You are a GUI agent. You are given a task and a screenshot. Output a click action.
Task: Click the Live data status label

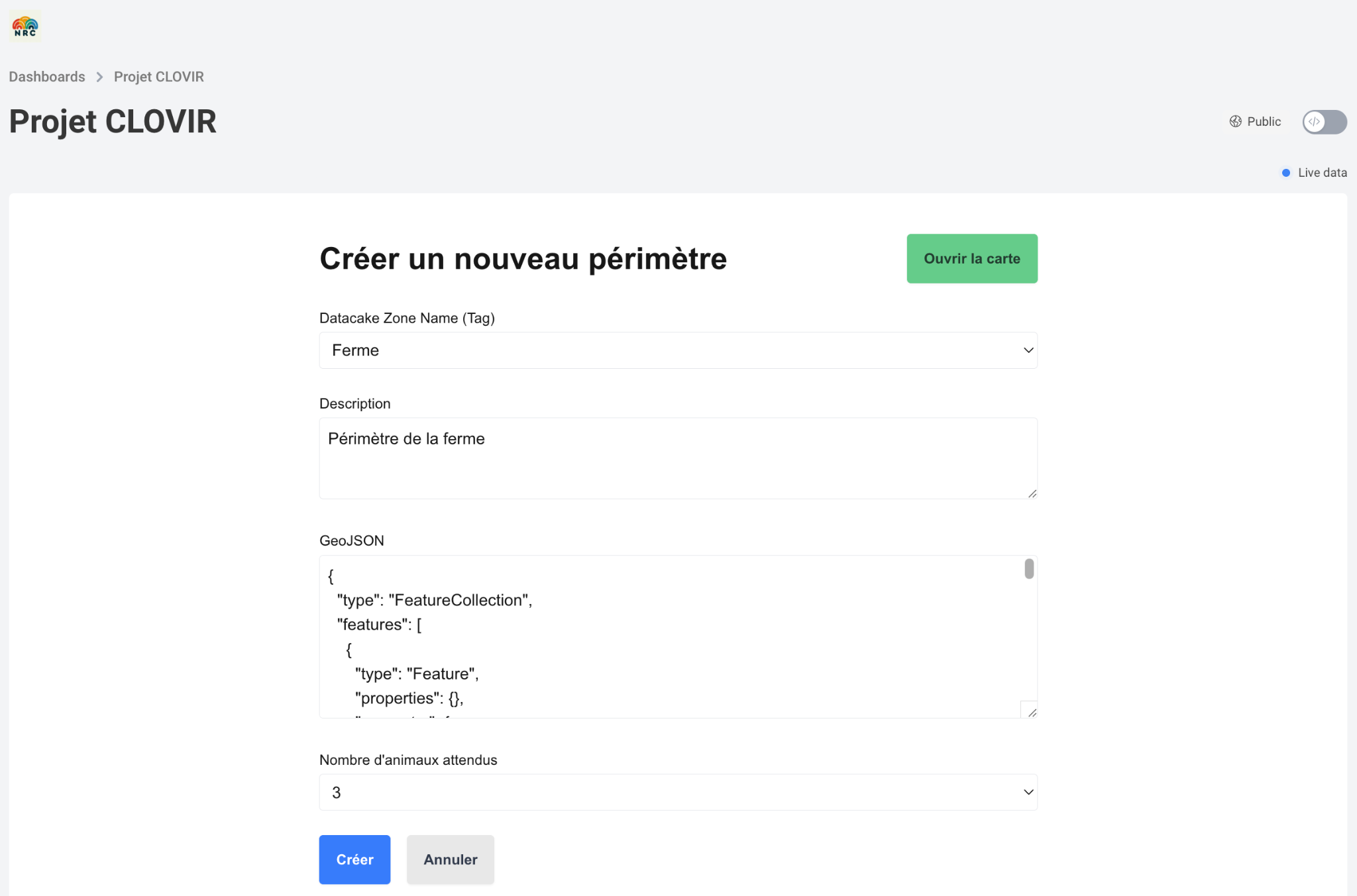[1322, 173]
